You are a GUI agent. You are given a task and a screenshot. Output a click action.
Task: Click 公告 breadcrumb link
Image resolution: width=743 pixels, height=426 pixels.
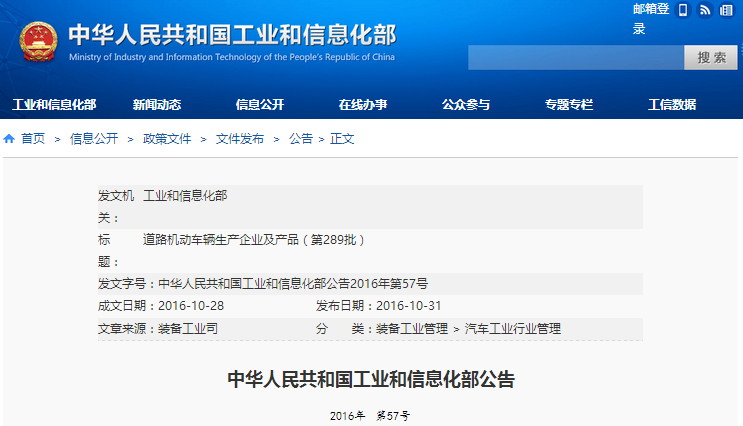(x=301, y=139)
